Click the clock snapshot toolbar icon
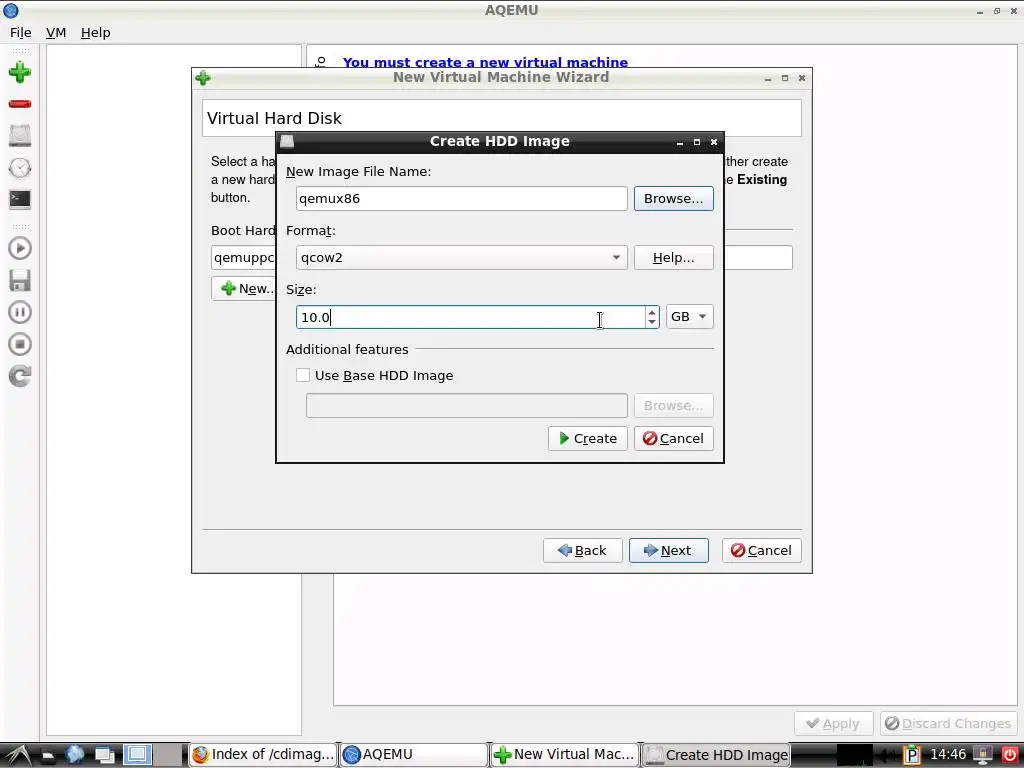Image resolution: width=1024 pixels, height=768 pixels. (x=20, y=168)
